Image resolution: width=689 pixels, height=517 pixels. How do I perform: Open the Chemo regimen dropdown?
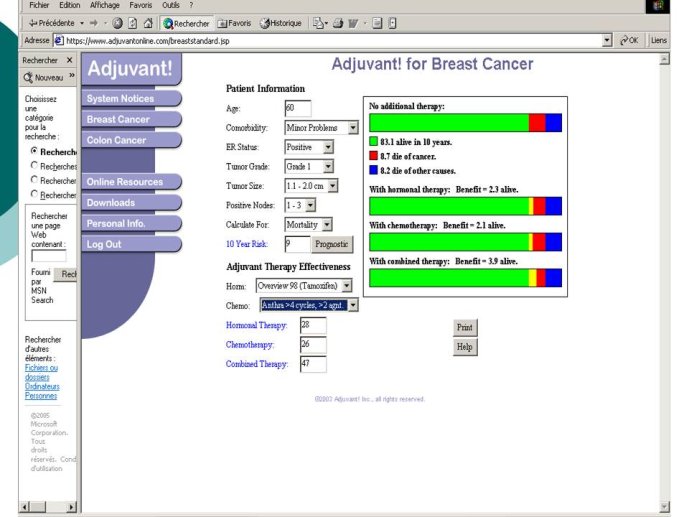coord(309,305)
